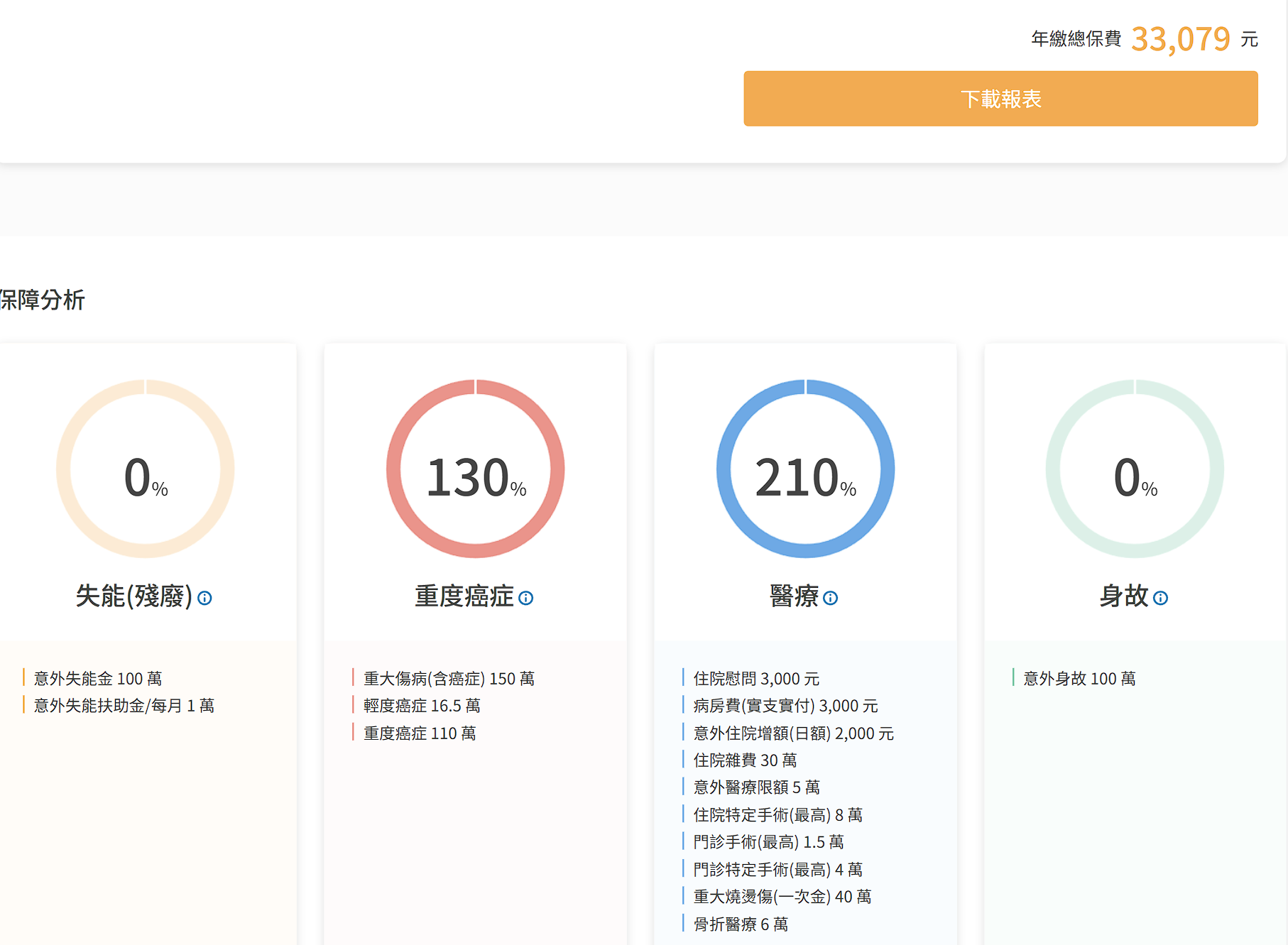Click 意外失能扶助金/每月 1 萬 entry
The image size is (1288, 945).
(124, 706)
